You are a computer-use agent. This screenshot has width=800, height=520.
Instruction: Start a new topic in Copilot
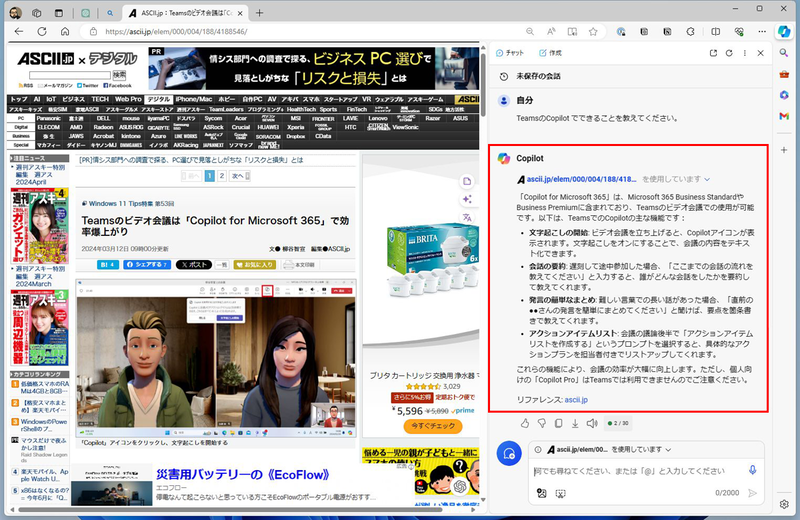coord(509,453)
